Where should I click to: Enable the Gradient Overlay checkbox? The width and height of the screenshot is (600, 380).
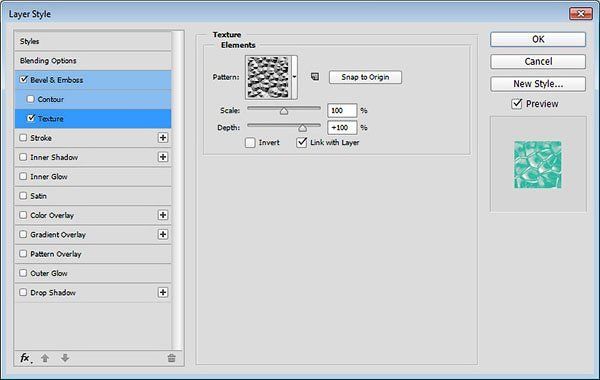tap(23, 234)
